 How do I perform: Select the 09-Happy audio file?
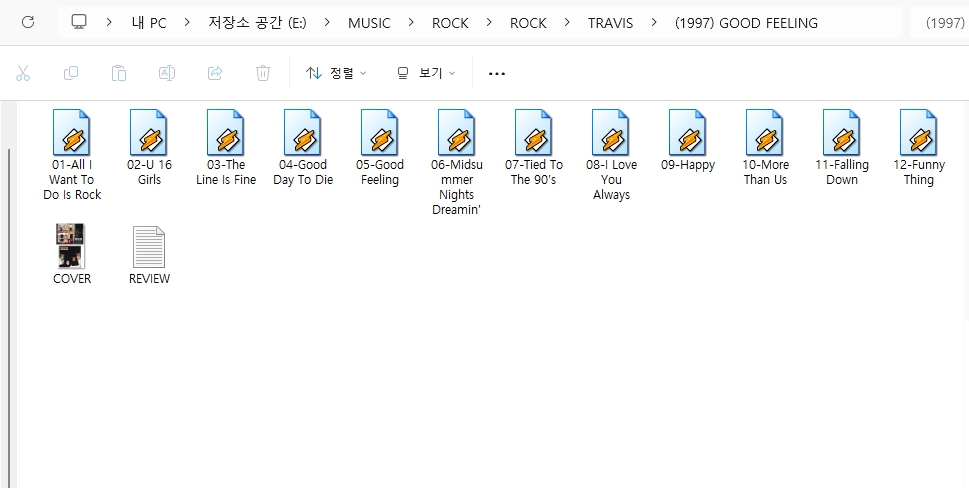[x=688, y=141]
